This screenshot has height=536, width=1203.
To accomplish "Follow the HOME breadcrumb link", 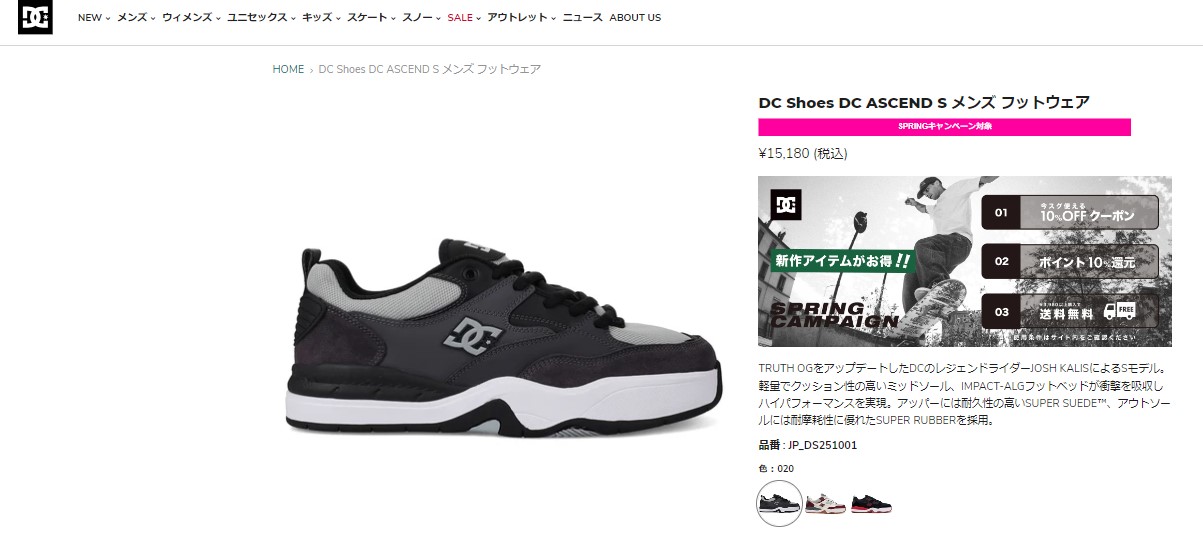I will tap(288, 70).
